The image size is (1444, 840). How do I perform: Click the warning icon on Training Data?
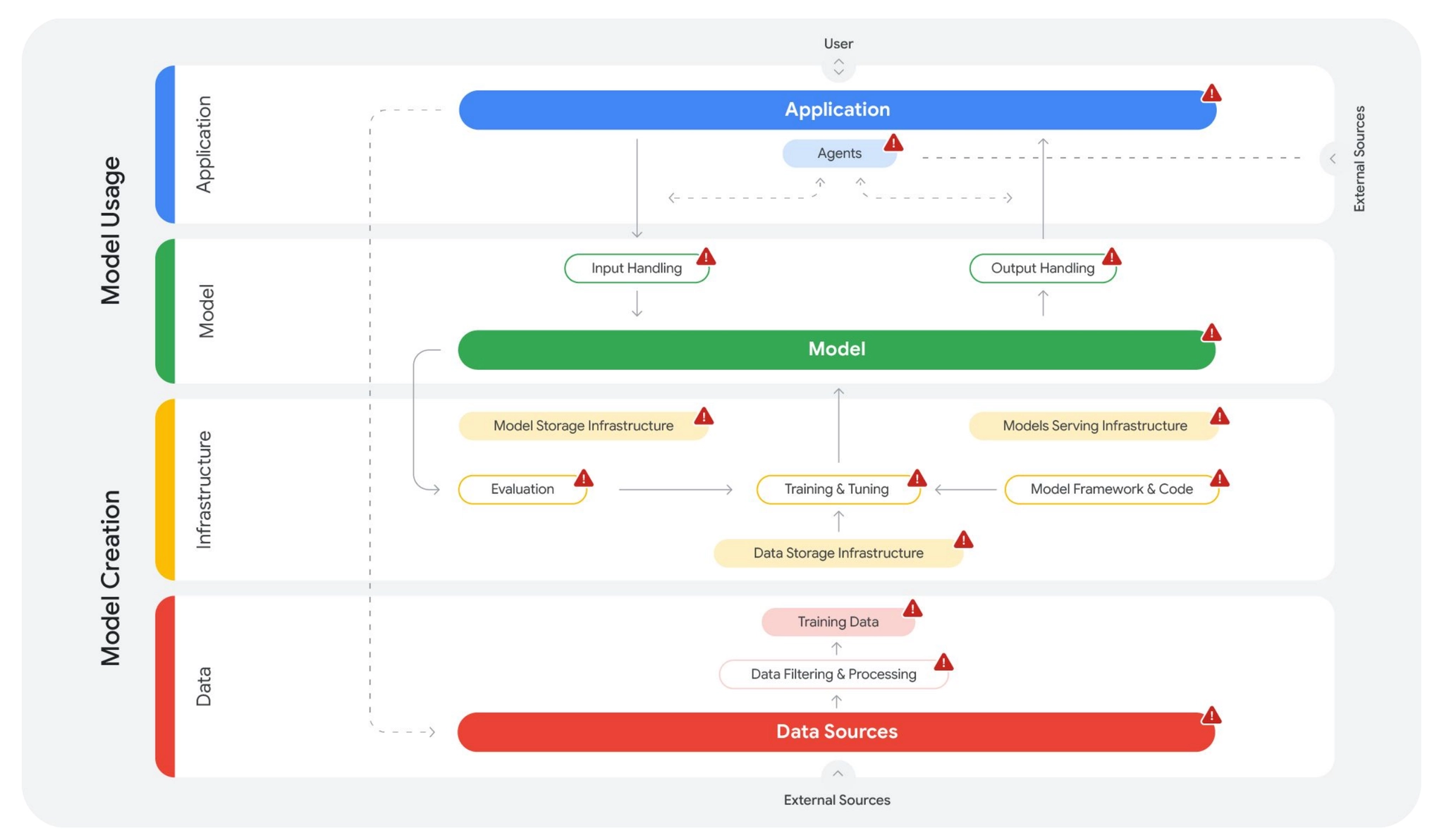point(912,608)
